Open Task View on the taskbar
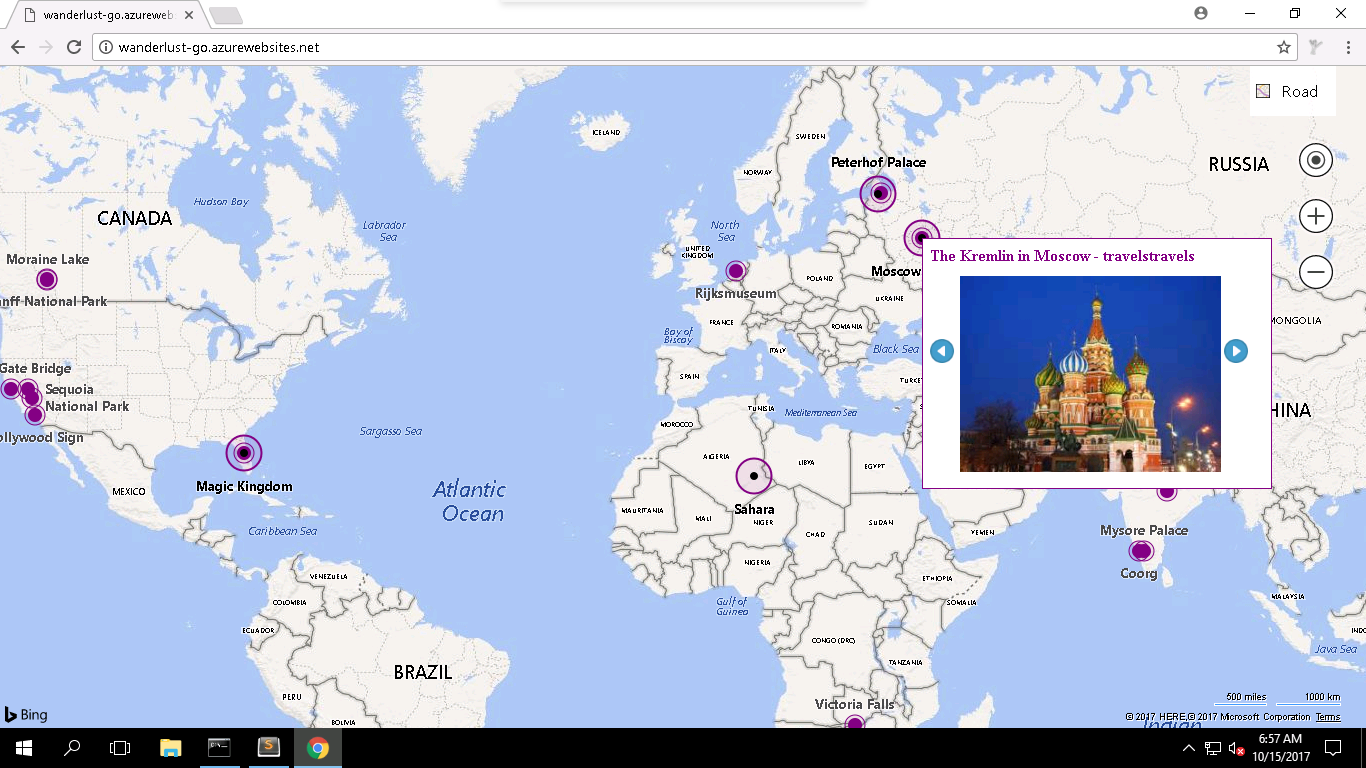Image resolution: width=1366 pixels, height=768 pixels. pyautogui.click(x=120, y=748)
